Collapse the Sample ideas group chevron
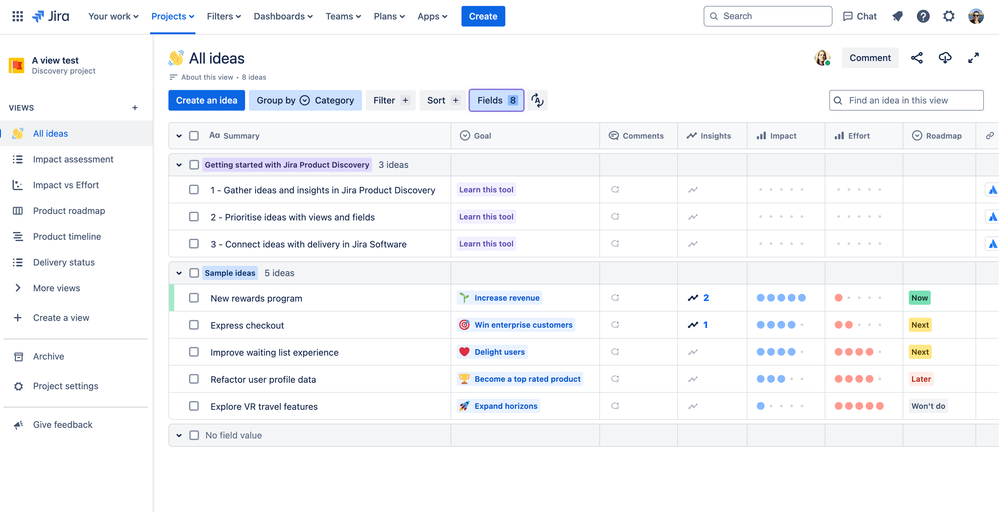 point(179,273)
